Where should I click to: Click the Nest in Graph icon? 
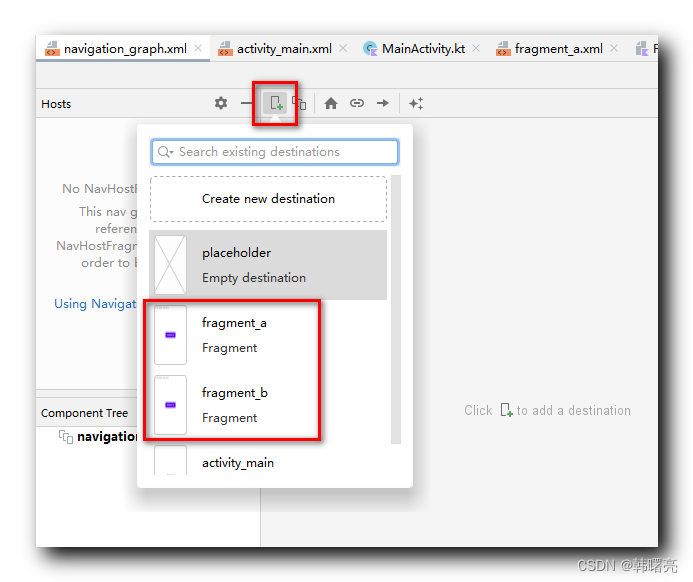pyautogui.click(x=299, y=103)
